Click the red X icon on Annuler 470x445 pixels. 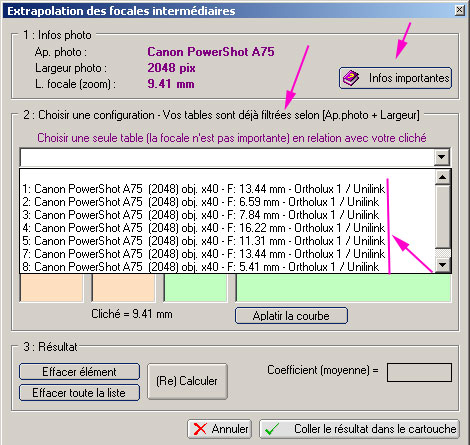[x=200, y=429]
